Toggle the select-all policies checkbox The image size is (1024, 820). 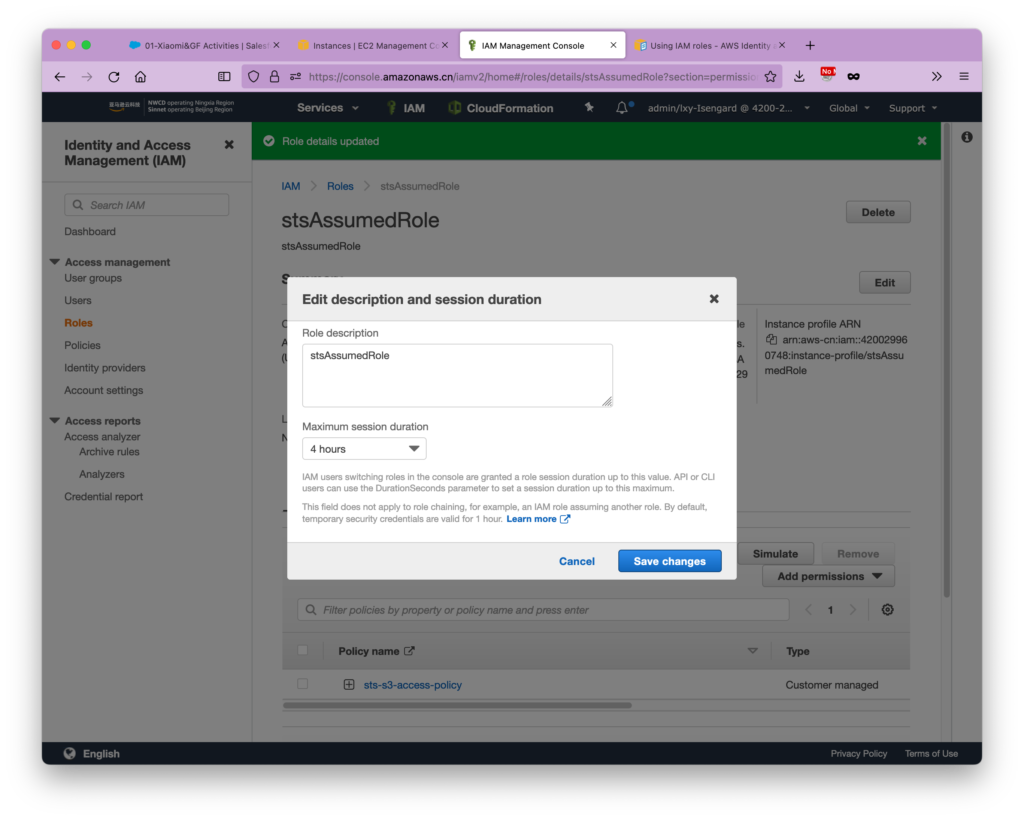click(x=303, y=651)
